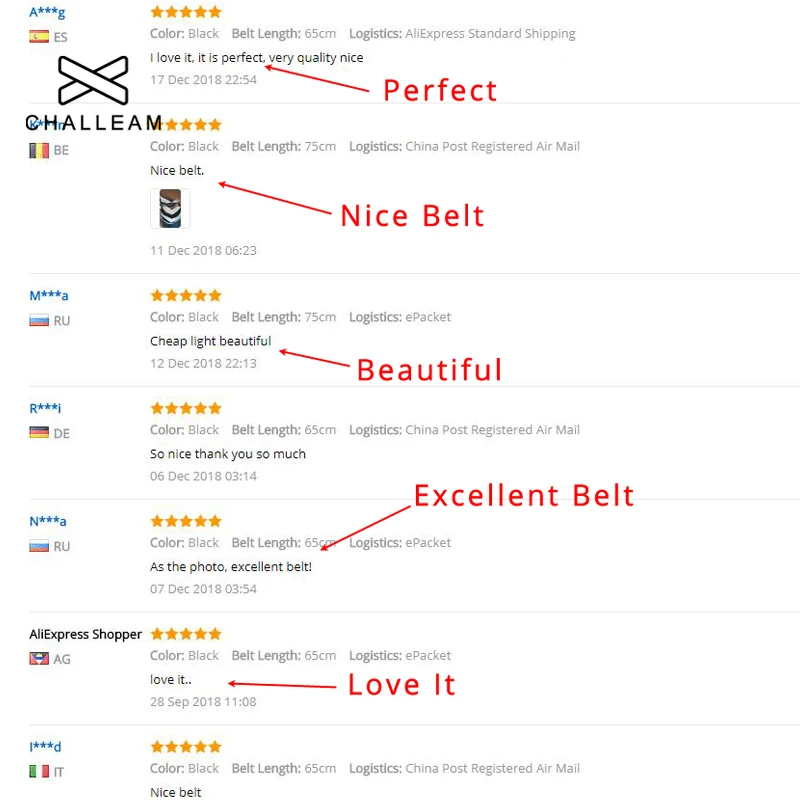The image size is (800, 800).
Task: Select reviewer name M***a
Action: click(49, 296)
